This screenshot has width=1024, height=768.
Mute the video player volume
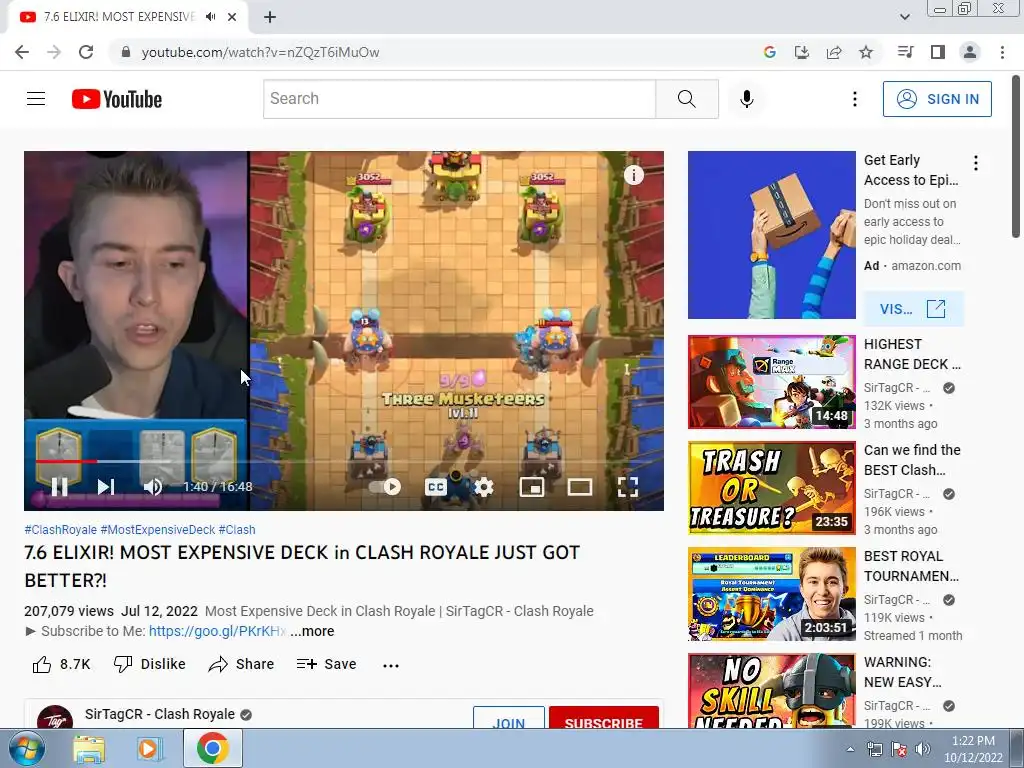[153, 487]
